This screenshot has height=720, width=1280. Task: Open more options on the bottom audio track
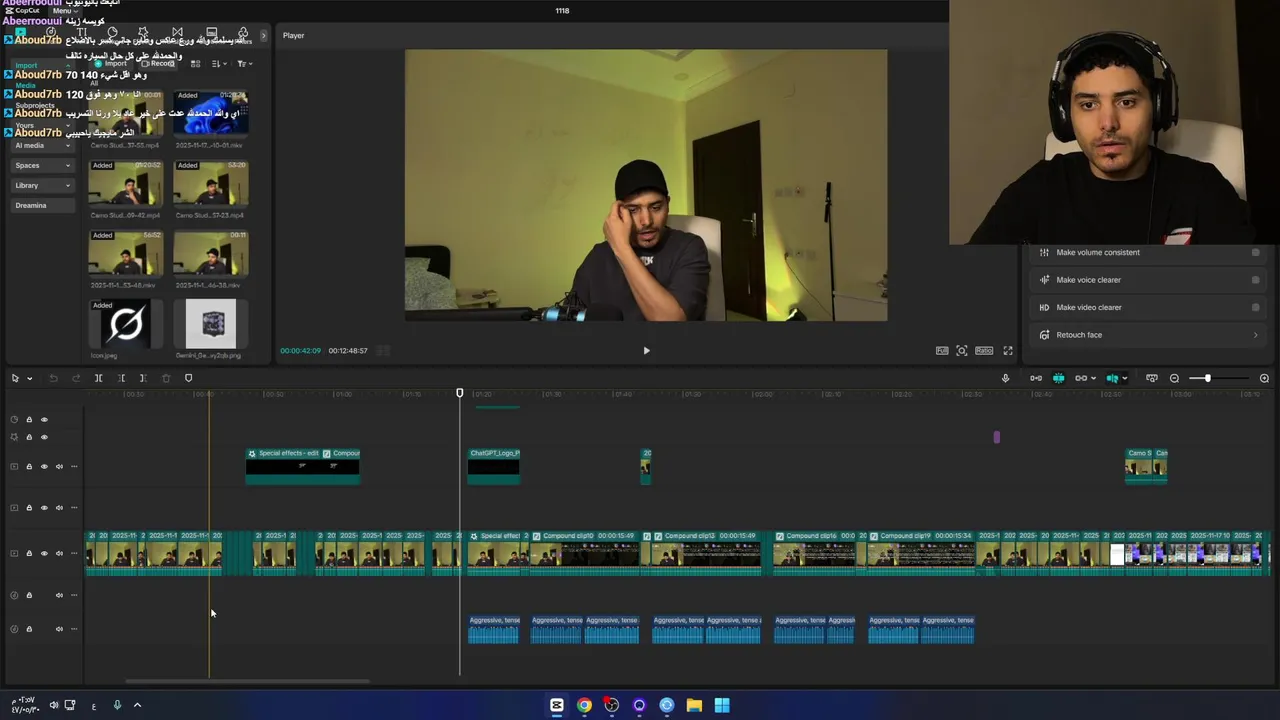73,629
